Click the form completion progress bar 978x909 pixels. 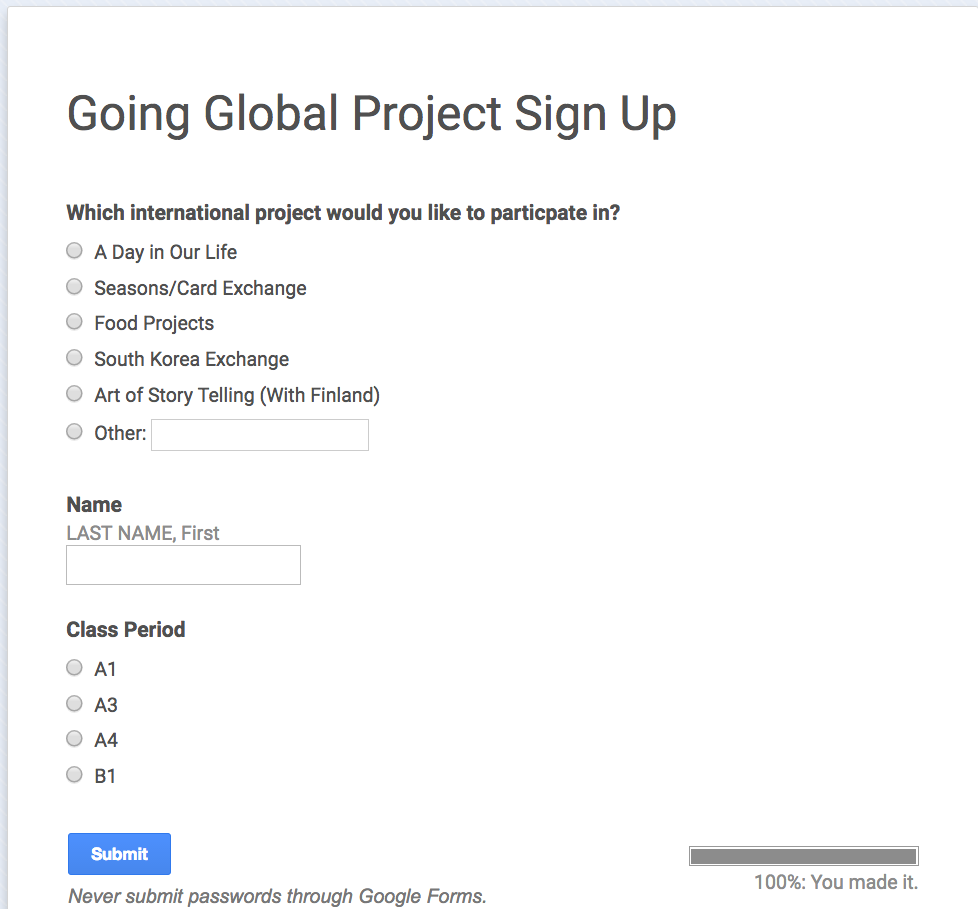click(803, 856)
